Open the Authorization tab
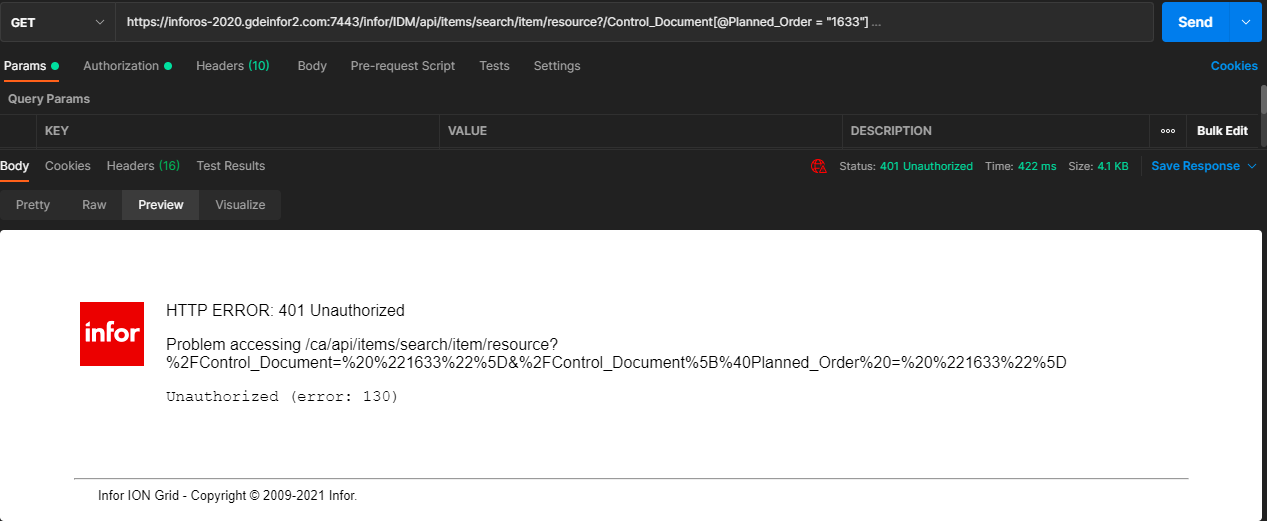The image size is (1267, 521). 127,66
